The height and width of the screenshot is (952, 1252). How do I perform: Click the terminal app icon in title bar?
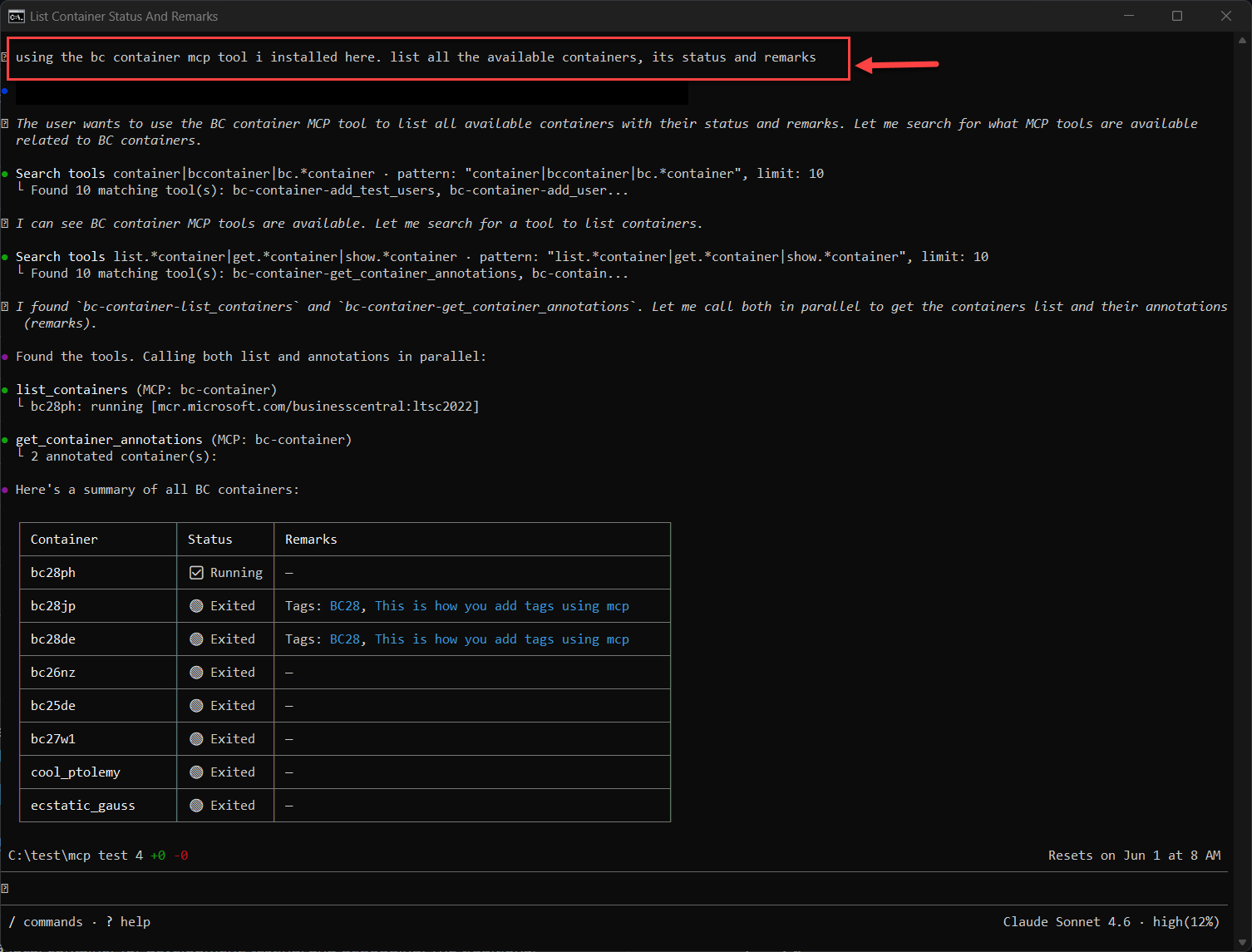[16, 16]
